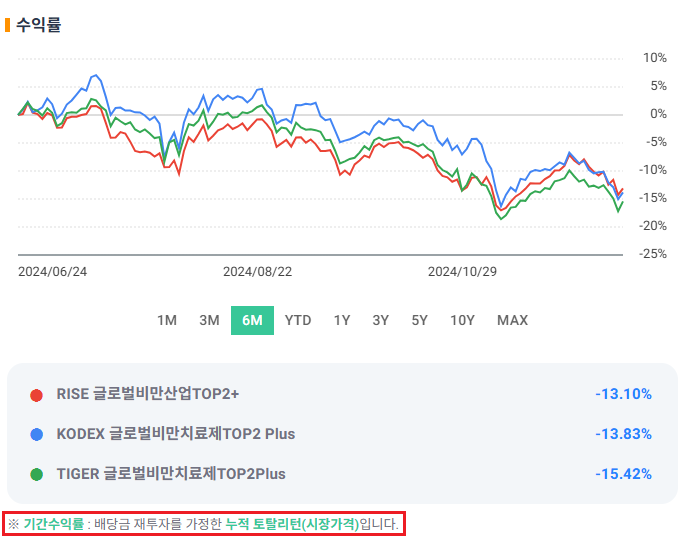The width and height of the screenshot is (690, 538).
Task: Click the -13.83% return value
Action: pos(623,434)
